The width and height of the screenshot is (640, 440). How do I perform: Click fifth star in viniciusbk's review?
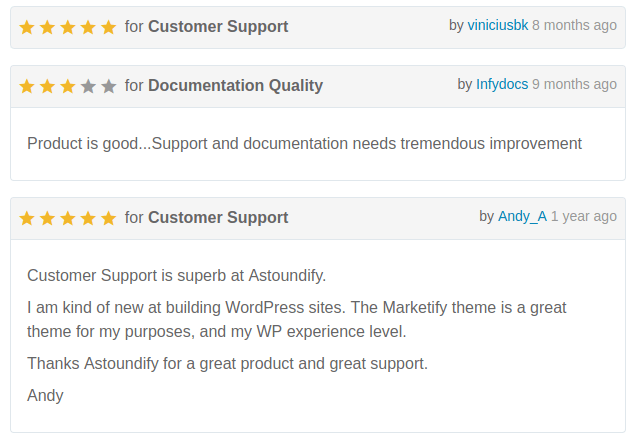tap(109, 27)
